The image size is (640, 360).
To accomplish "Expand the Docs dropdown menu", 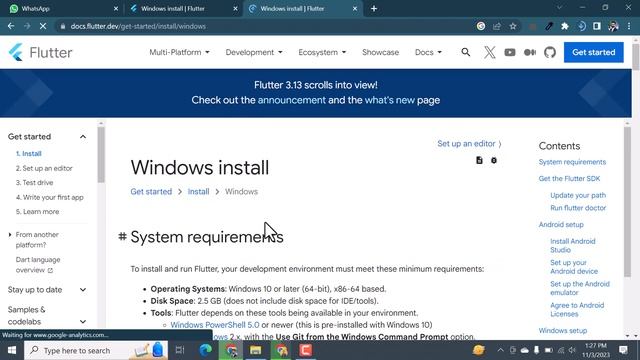I will pos(428,52).
